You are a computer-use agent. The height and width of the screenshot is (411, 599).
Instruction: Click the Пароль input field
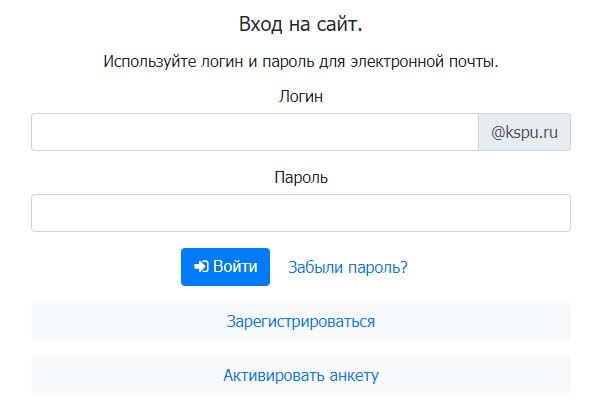[301, 213]
